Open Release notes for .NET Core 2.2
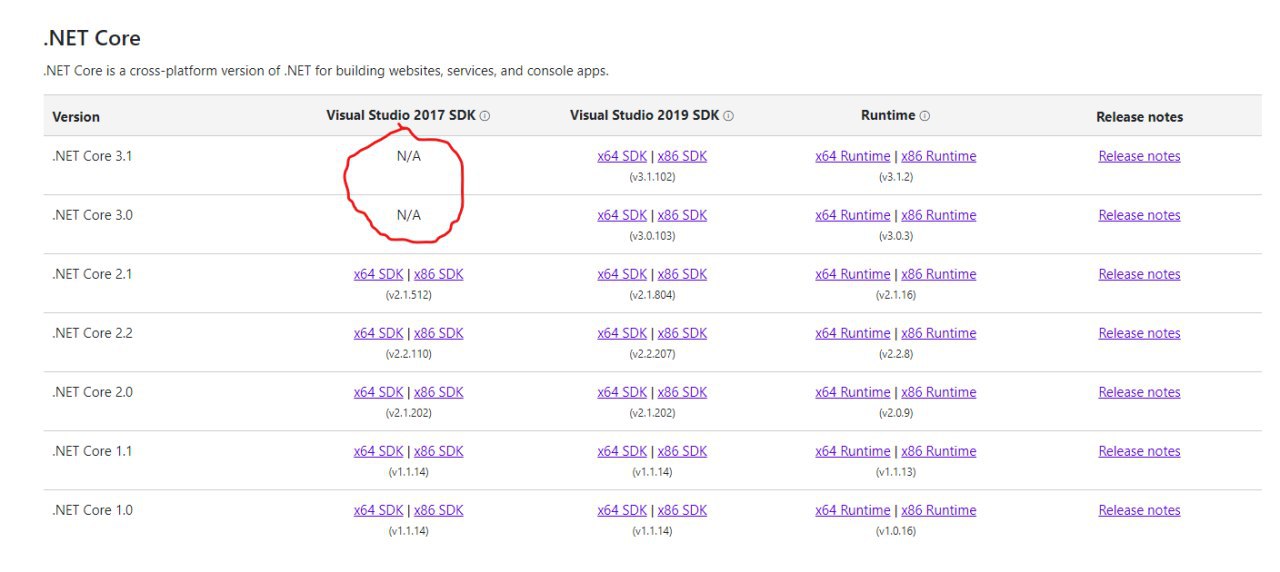Image resolution: width=1280 pixels, height=572 pixels. click(x=1139, y=333)
